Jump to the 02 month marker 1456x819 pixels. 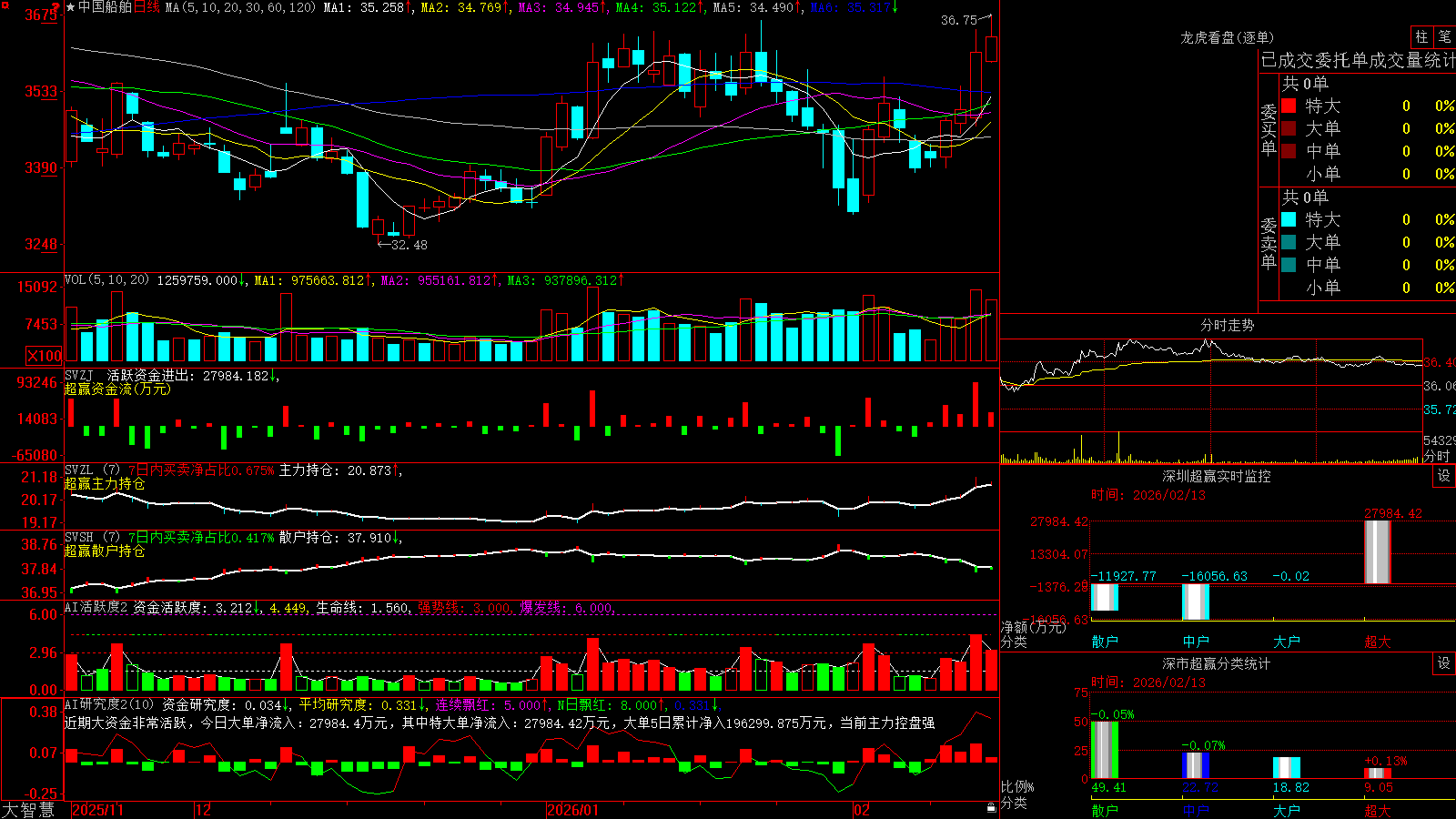click(x=862, y=810)
